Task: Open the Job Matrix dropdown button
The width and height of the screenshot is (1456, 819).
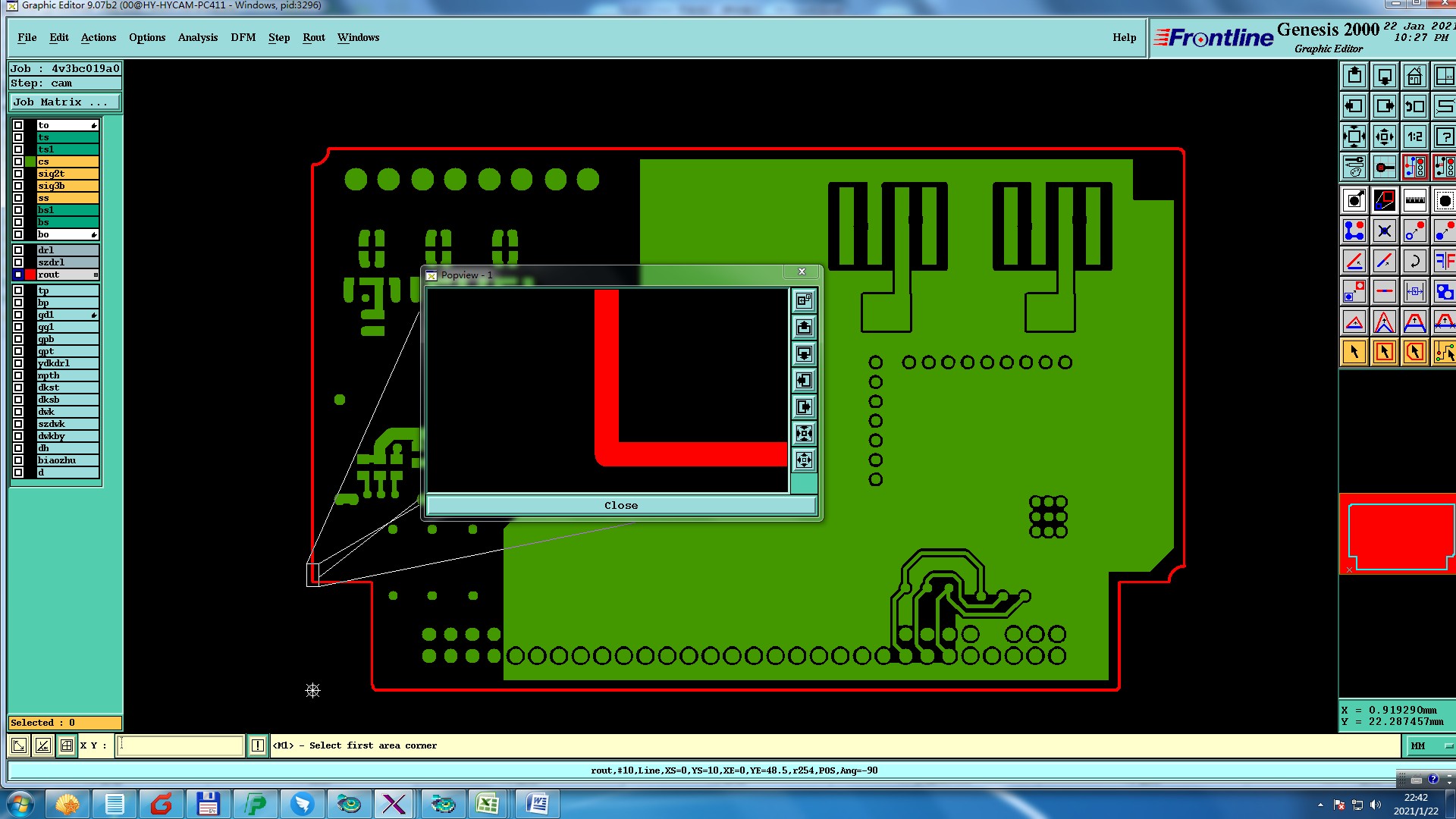Action: pyautogui.click(x=64, y=102)
